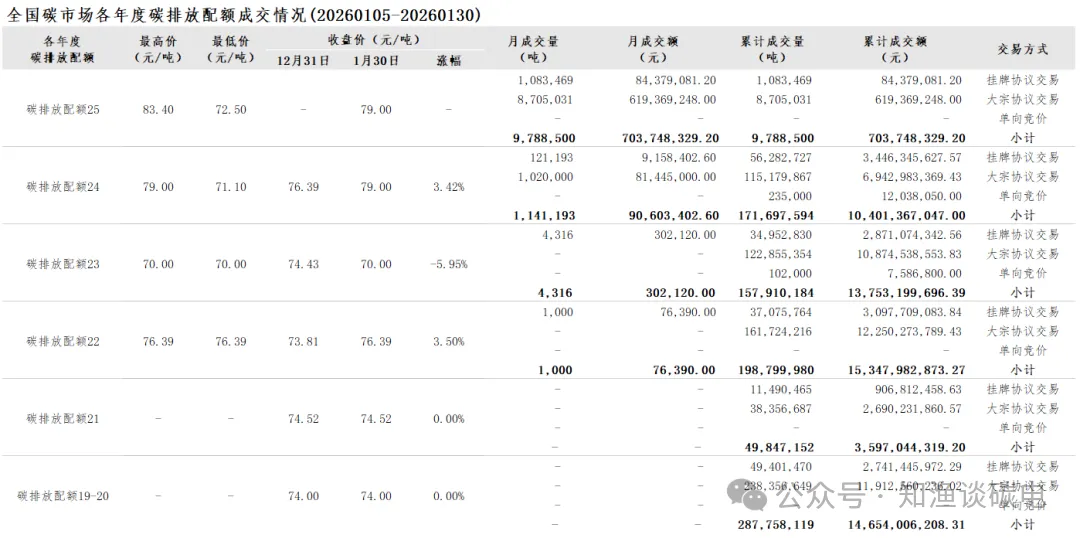The width and height of the screenshot is (1080, 538).
Task: Select the 碳排放配额25 row label
Action: click(x=63, y=109)
